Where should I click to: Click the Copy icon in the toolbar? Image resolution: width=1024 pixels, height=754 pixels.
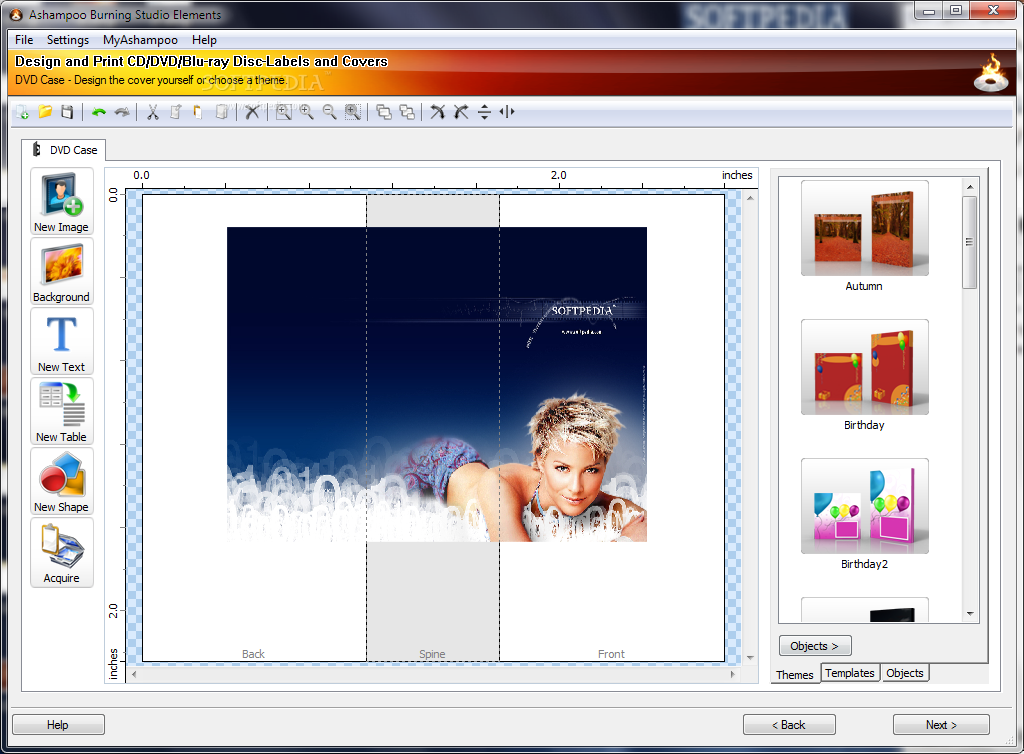[x=175, y=112]
